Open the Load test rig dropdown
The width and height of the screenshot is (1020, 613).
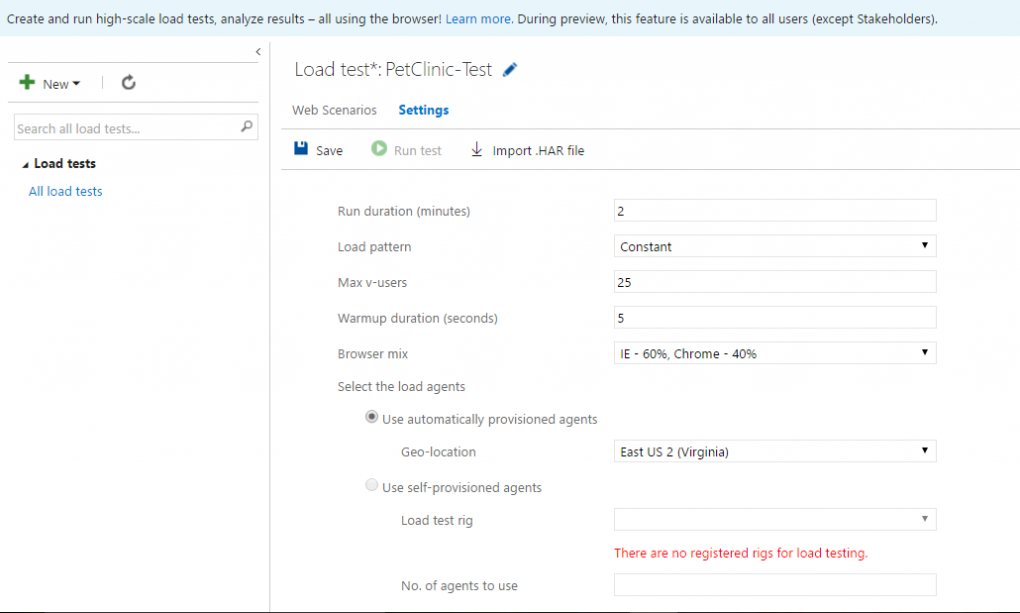click(x=775, y=519)
